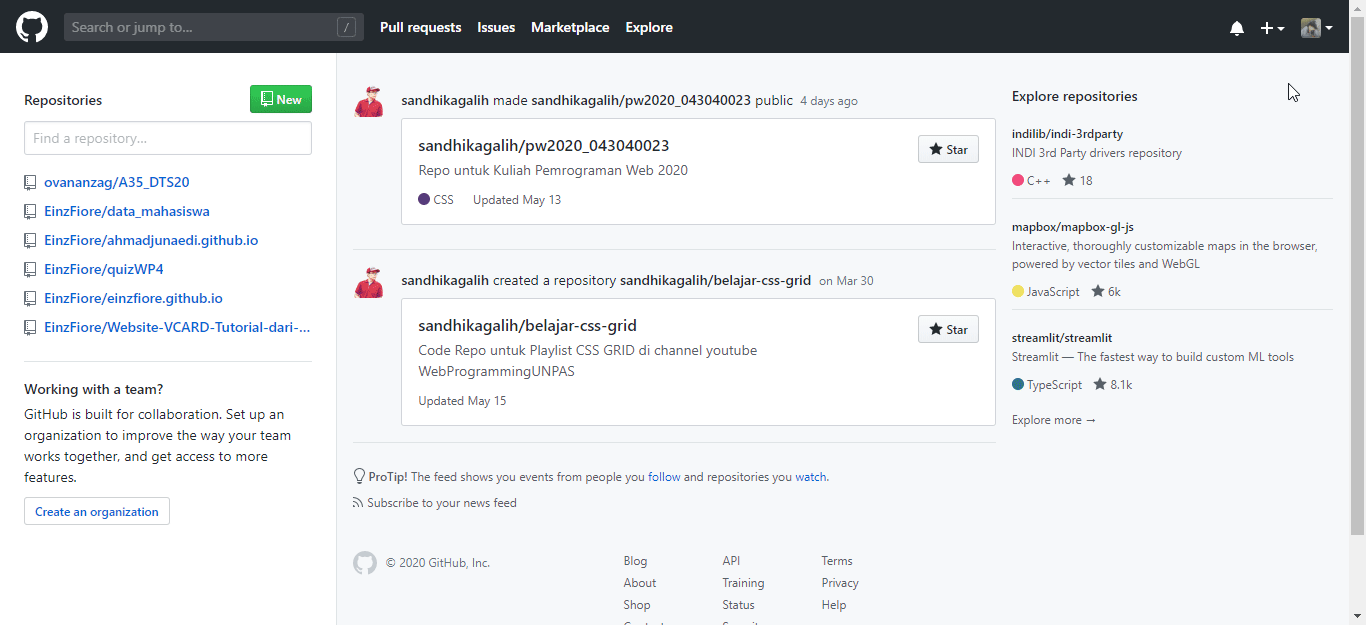Open the notifications bell icon

[x=1237, y=28]
